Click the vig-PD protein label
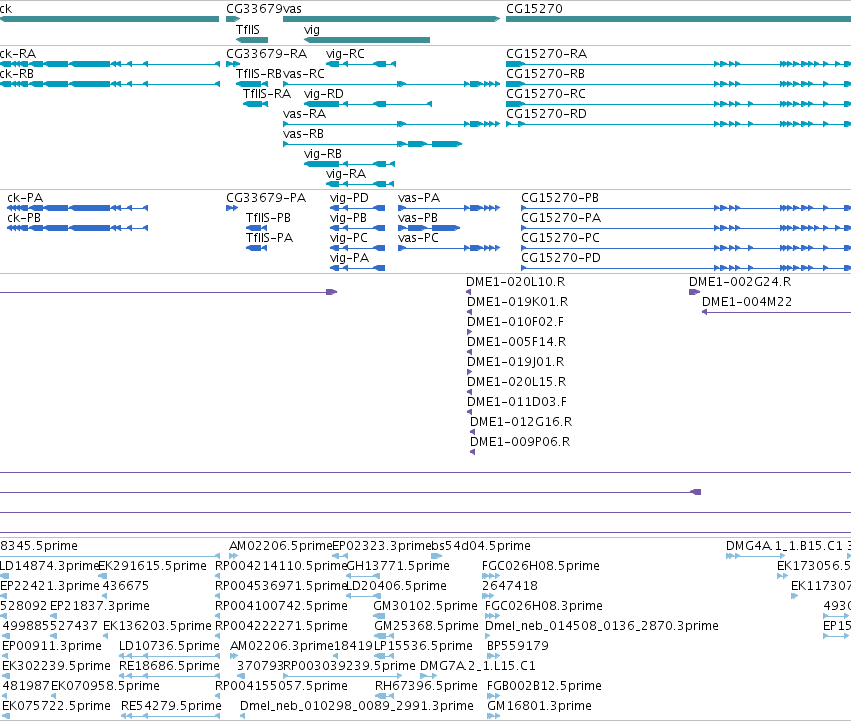Screen dimensions: 851x721 [x=349, y=198]
